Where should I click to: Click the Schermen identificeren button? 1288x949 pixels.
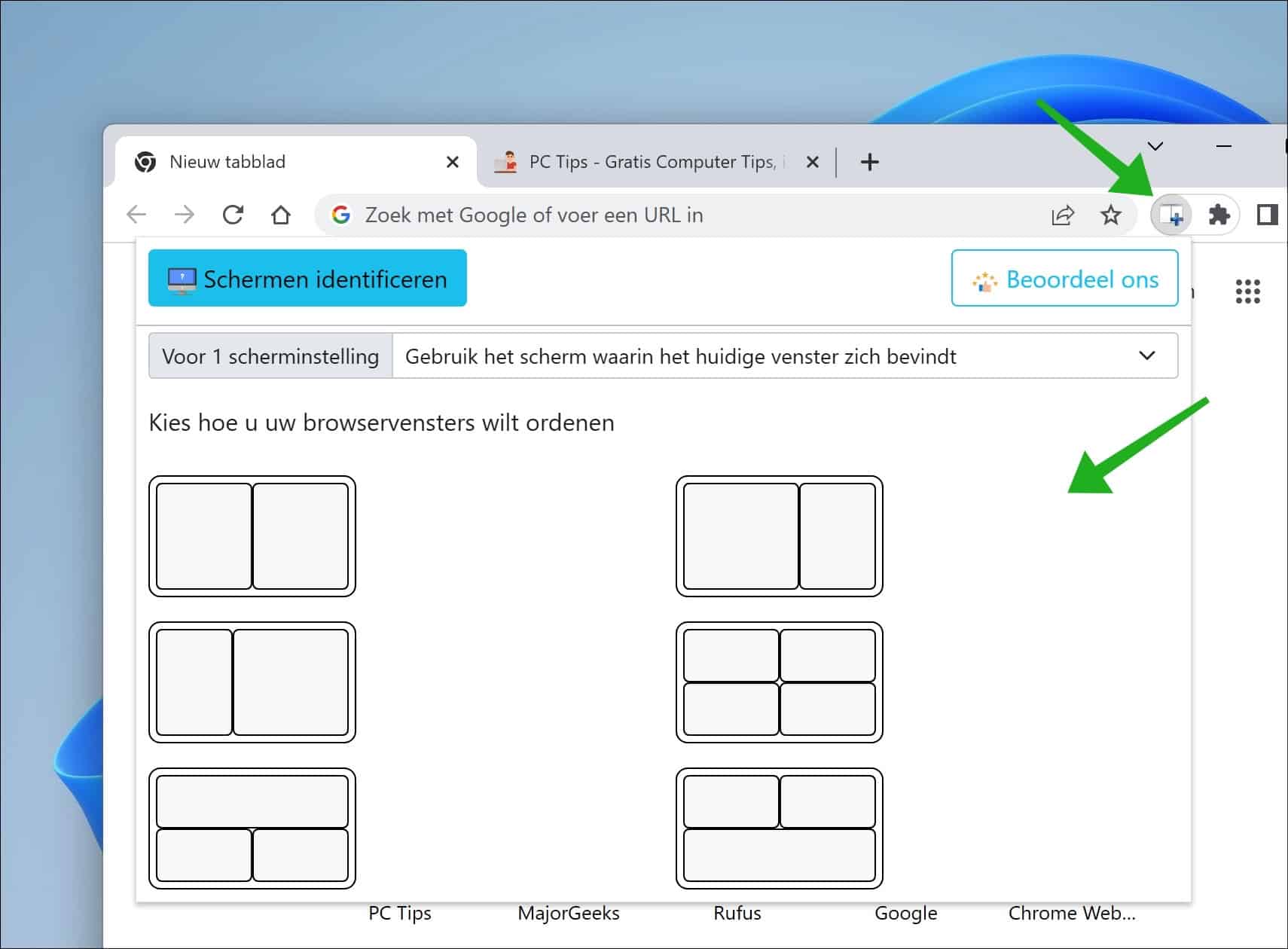click(x=307, y=278)
